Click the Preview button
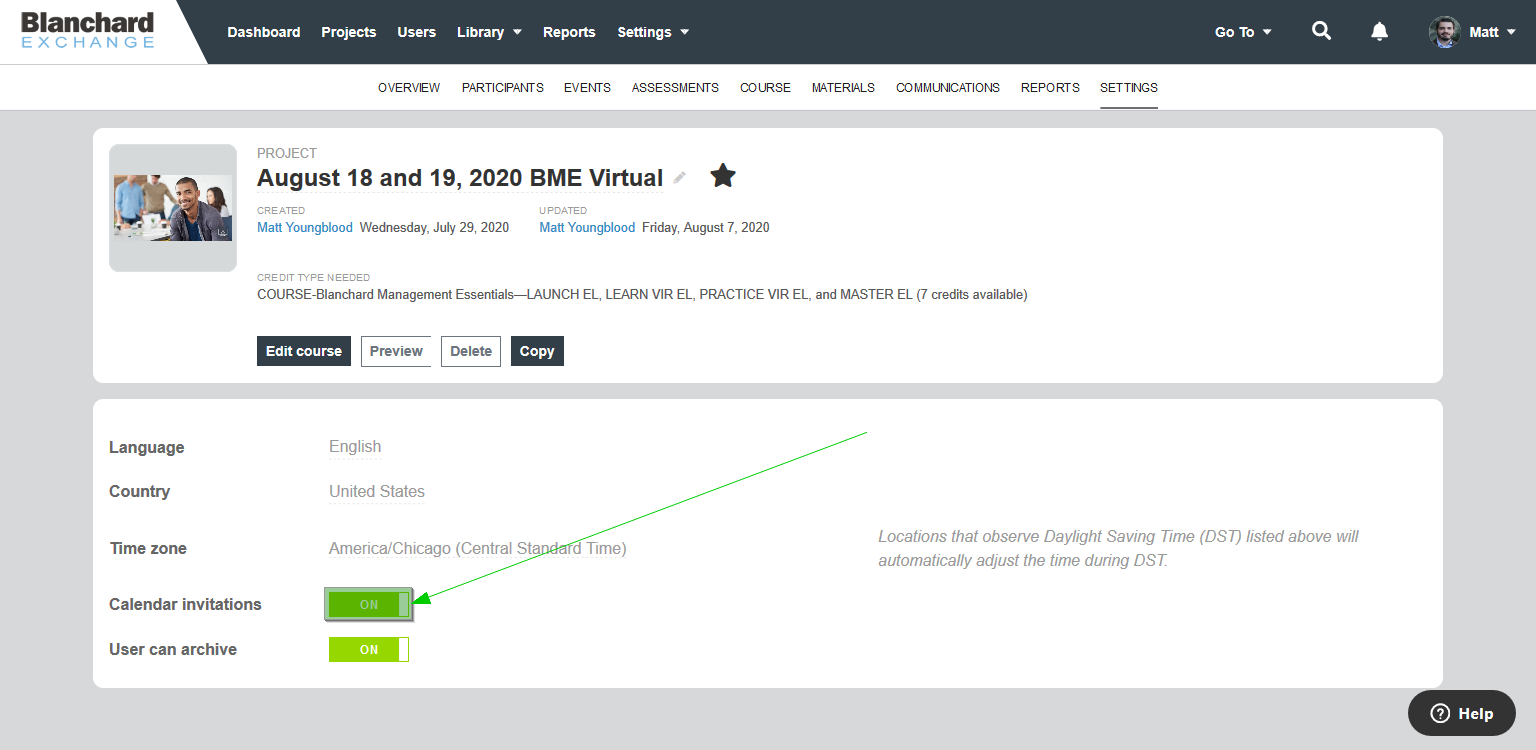 [396, 351]
